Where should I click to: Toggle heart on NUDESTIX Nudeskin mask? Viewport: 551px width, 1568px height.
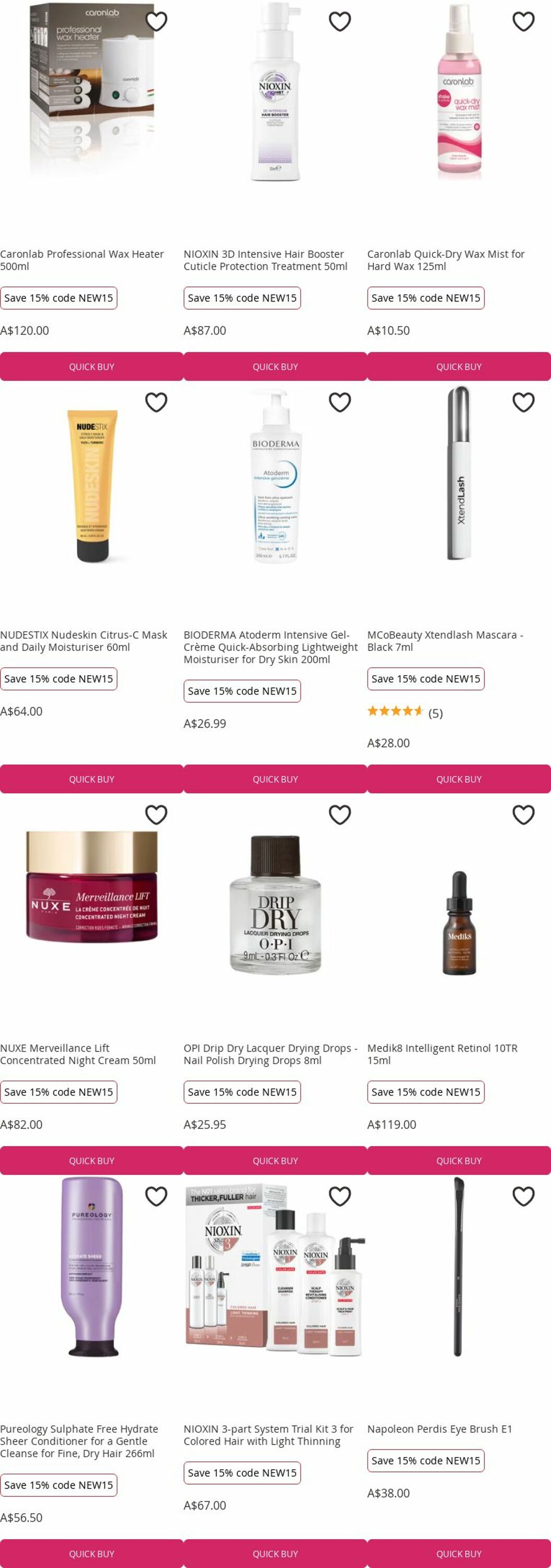(156, 402)
